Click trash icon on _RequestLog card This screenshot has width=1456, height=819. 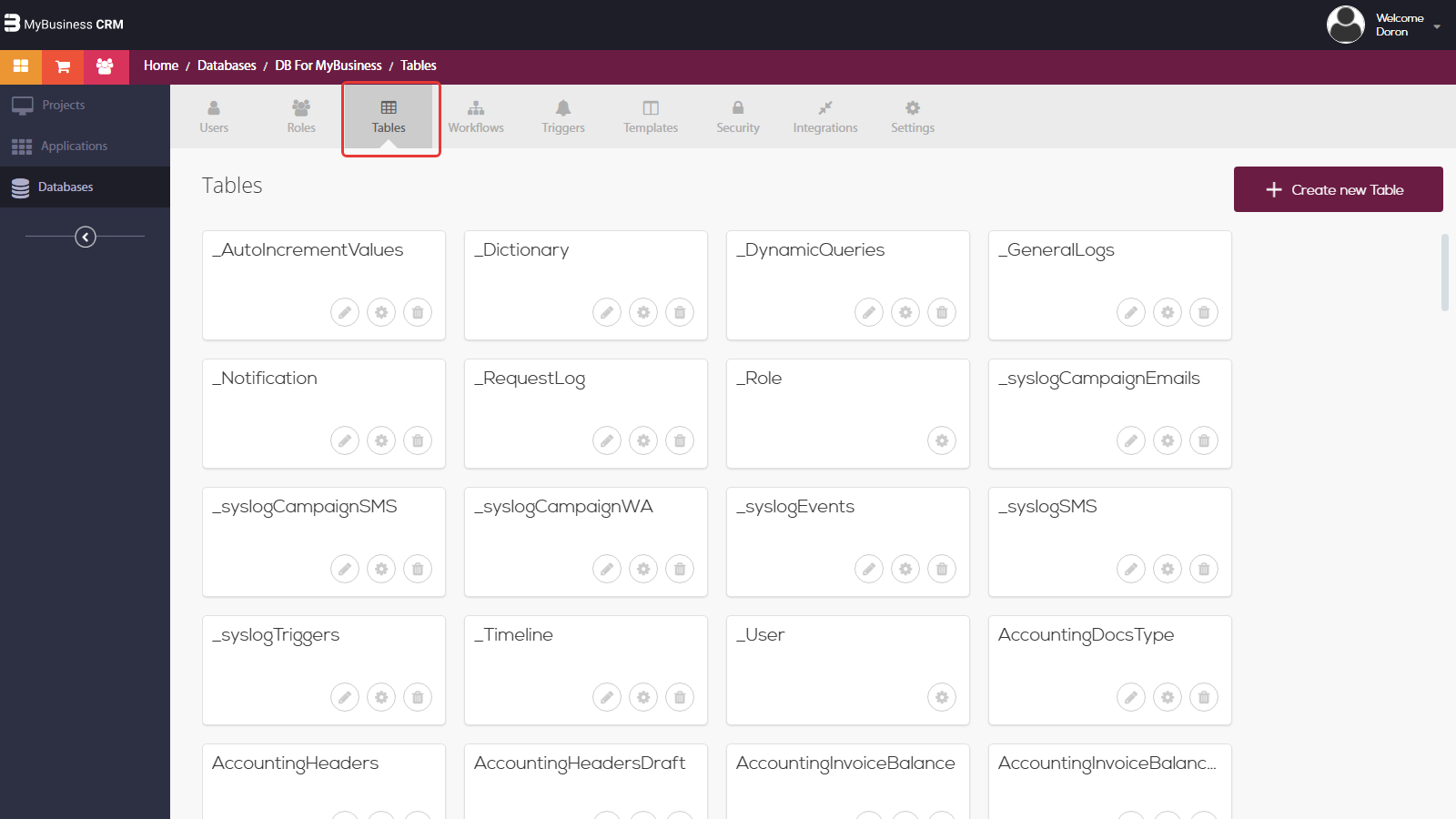680,440
